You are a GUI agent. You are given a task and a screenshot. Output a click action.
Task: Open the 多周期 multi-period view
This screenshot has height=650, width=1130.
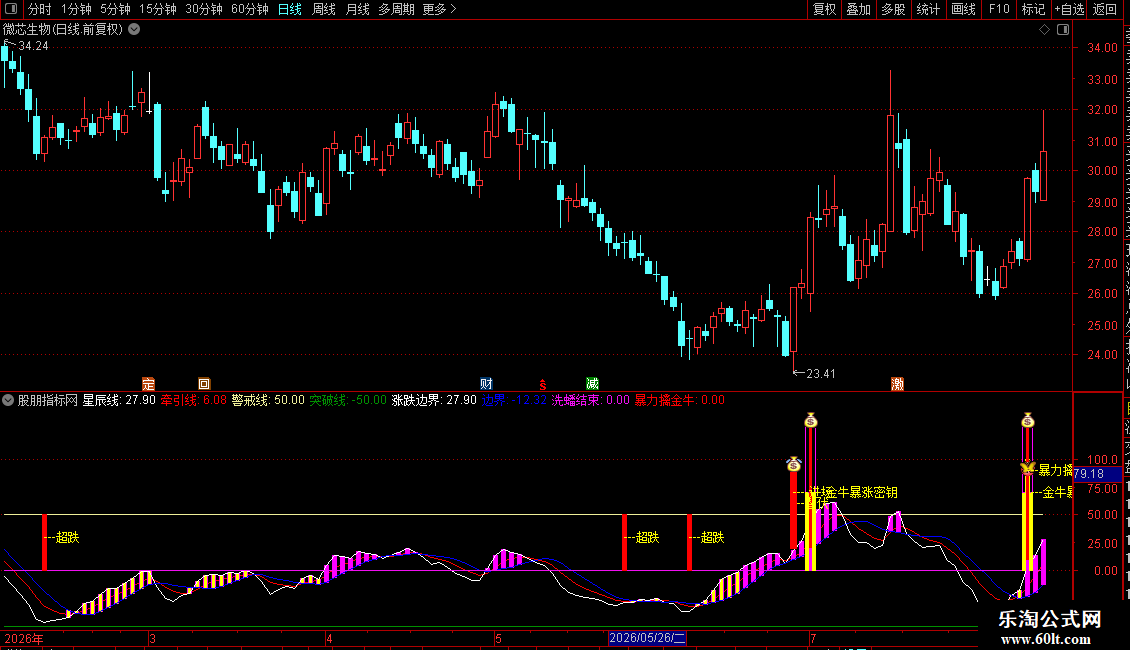pyautogui.click(x=396, y=9)
